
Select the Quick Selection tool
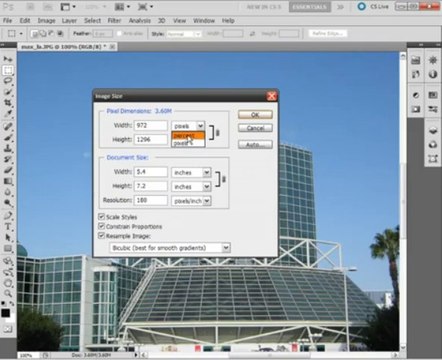tap(8, 92)
